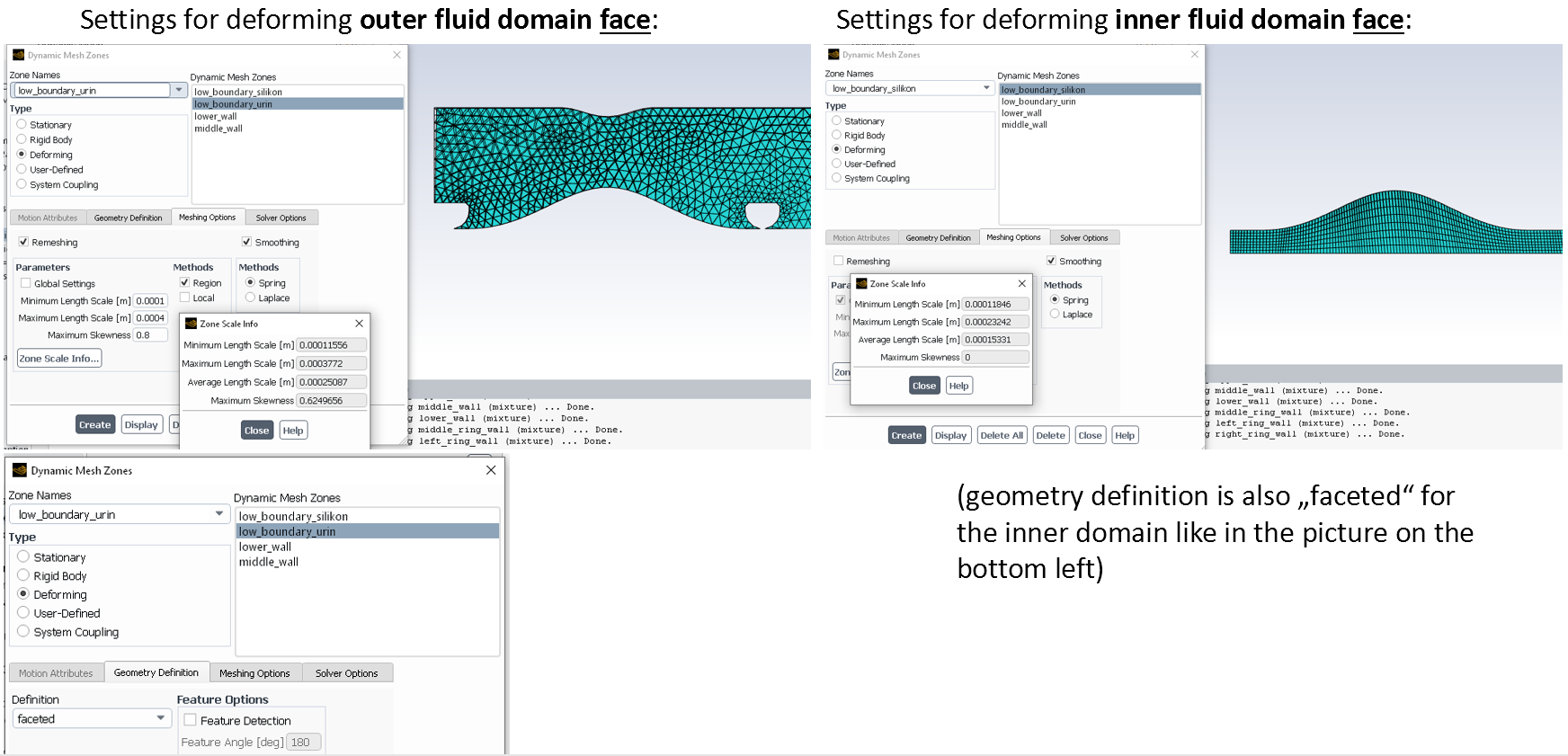Open Geometry Definition tab in top-right dialog
The image size is (1568, 756).
[938, 237]
